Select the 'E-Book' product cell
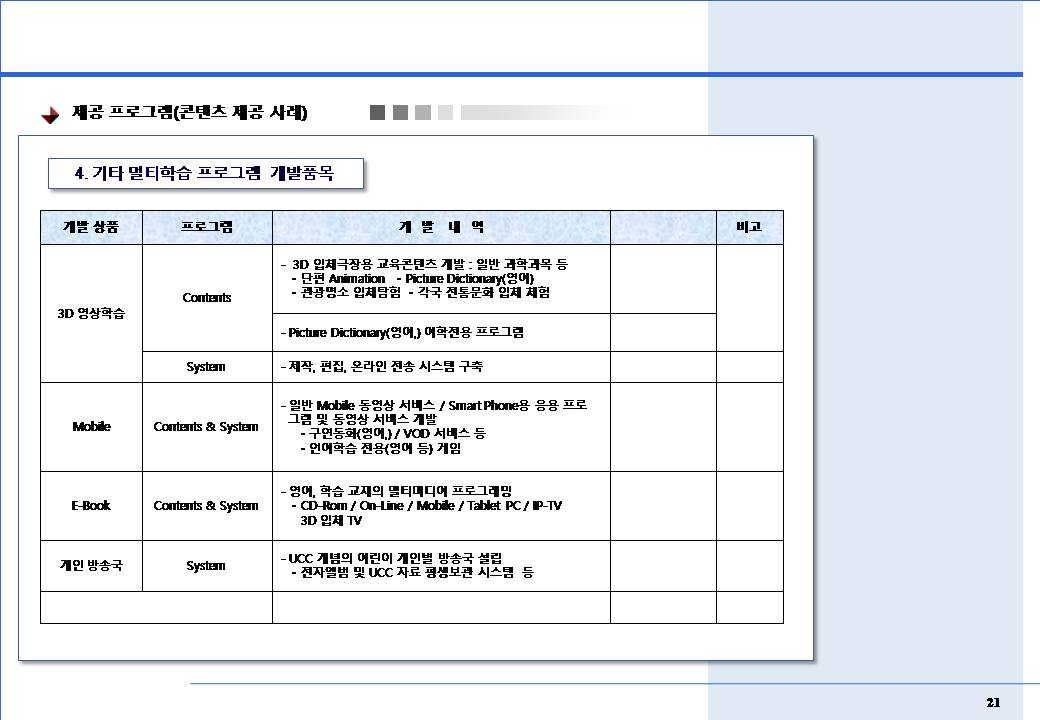The width and height of the screenshot is (1040, 720). (x=91, y=506)
